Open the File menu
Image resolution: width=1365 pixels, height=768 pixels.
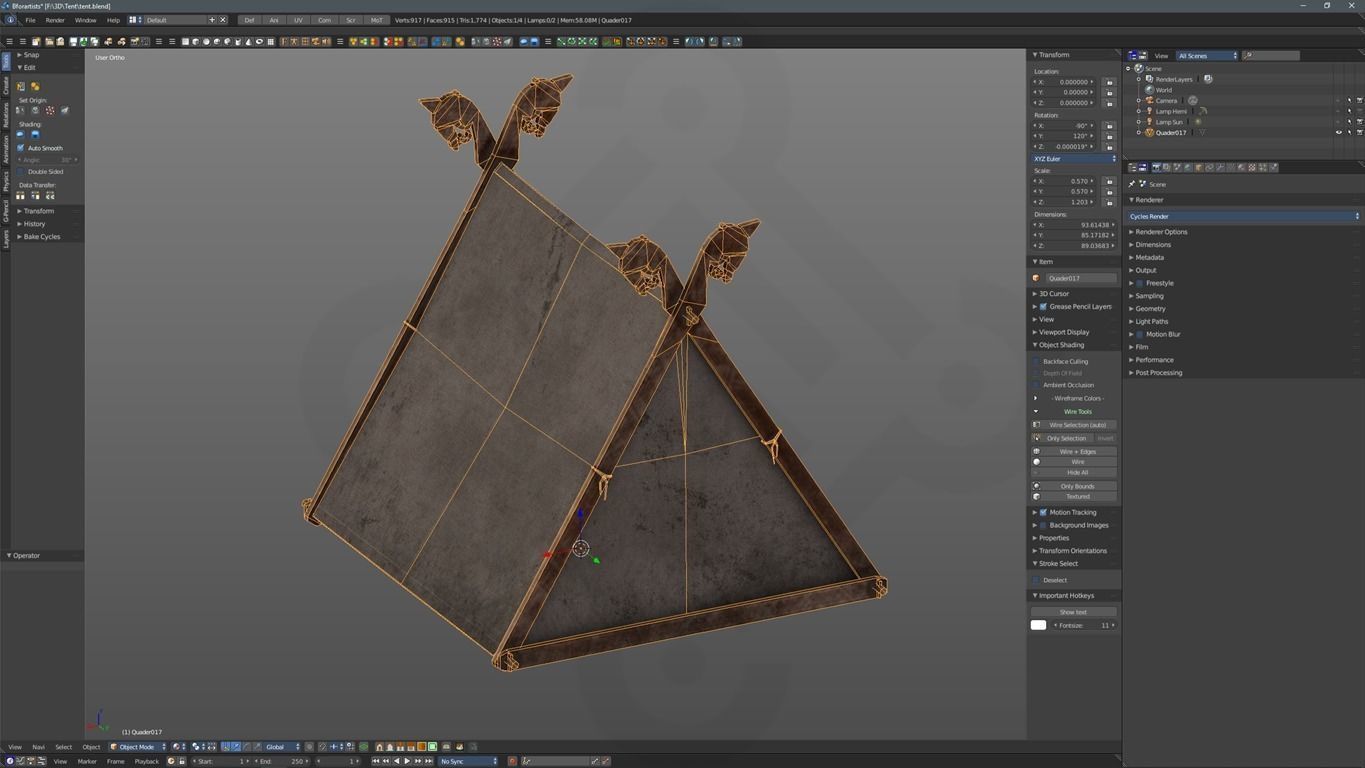(x=30, y=20)
